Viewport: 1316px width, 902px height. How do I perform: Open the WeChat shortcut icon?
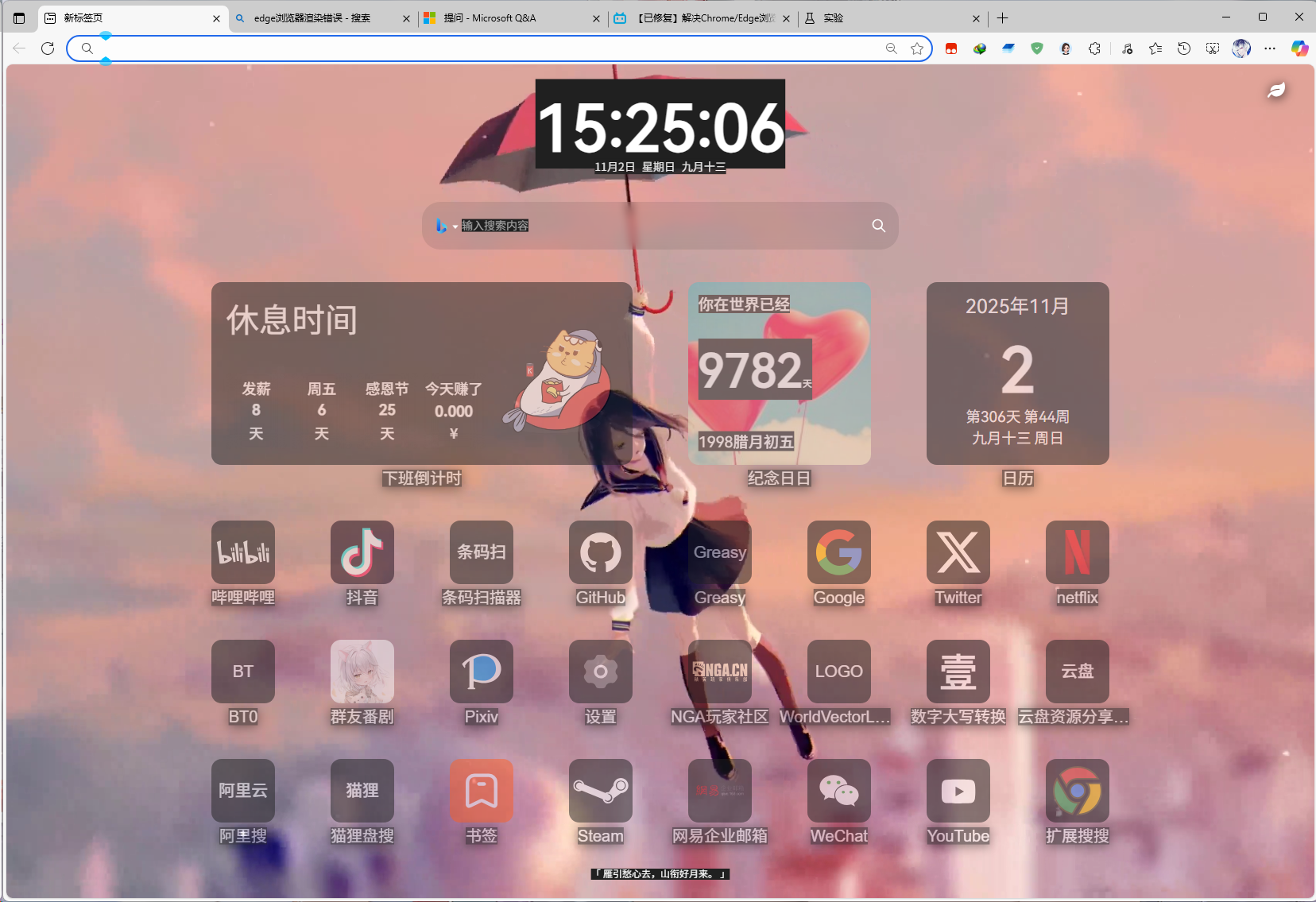coord(839,791)
